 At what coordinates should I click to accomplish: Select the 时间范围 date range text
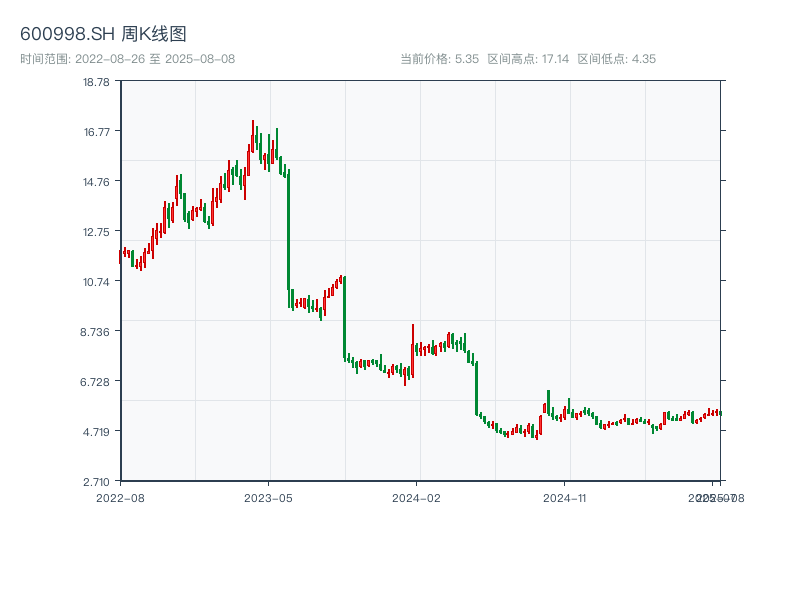tap(127, 59)
